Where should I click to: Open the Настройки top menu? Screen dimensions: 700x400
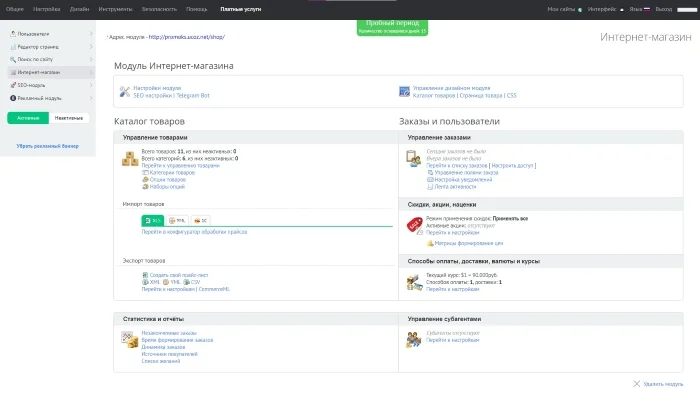coord(46,9)
